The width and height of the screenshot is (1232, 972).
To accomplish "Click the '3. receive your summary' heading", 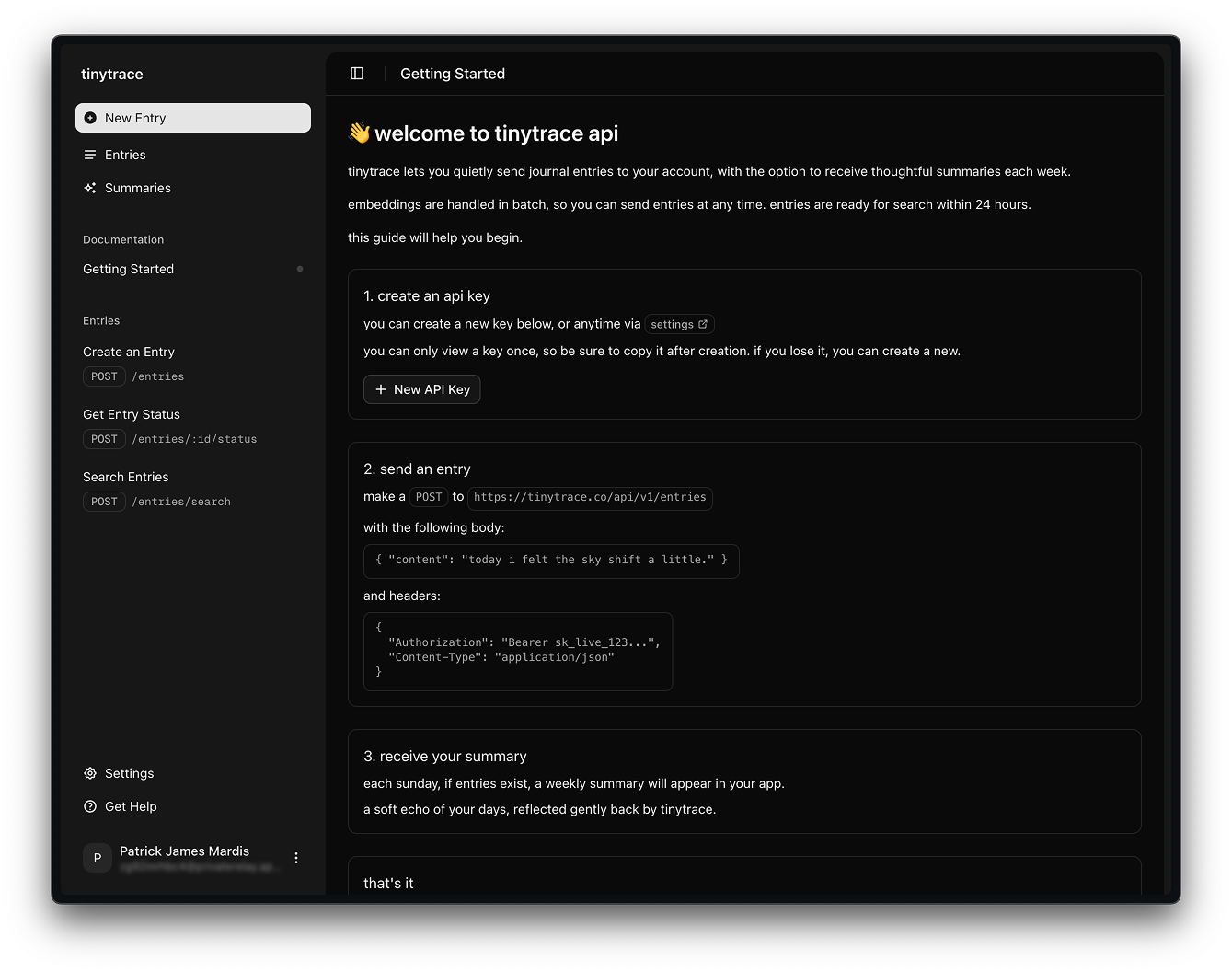I will [445, 757].
